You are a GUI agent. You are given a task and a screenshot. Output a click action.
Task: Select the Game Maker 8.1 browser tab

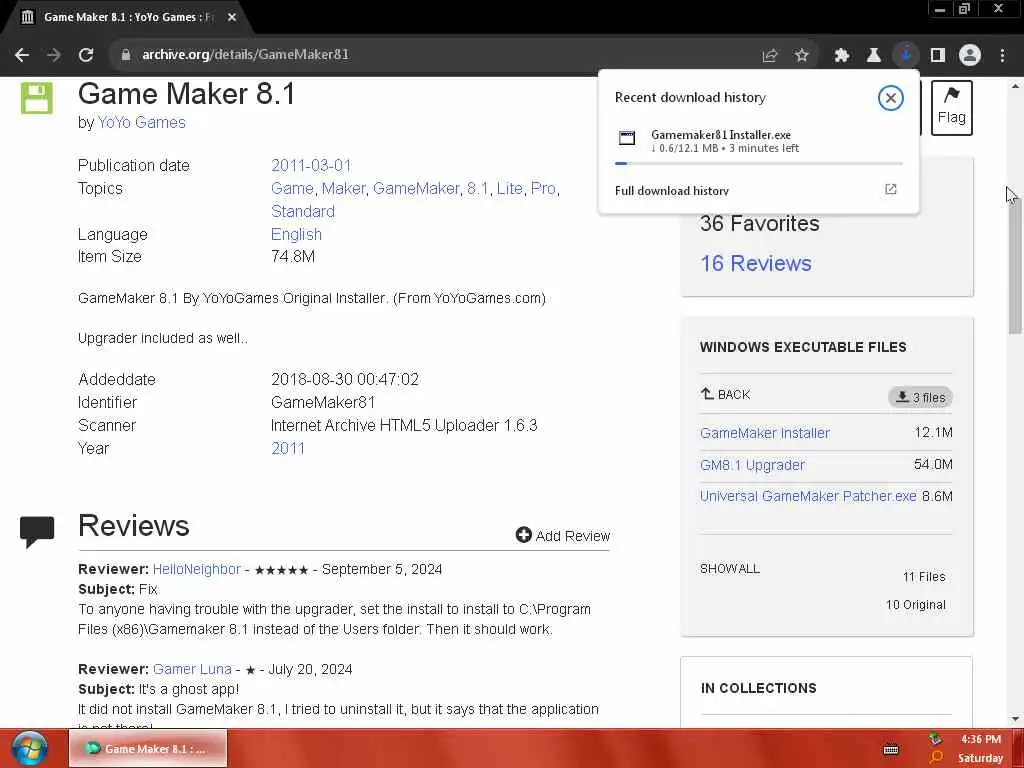(x=127, y=18)
